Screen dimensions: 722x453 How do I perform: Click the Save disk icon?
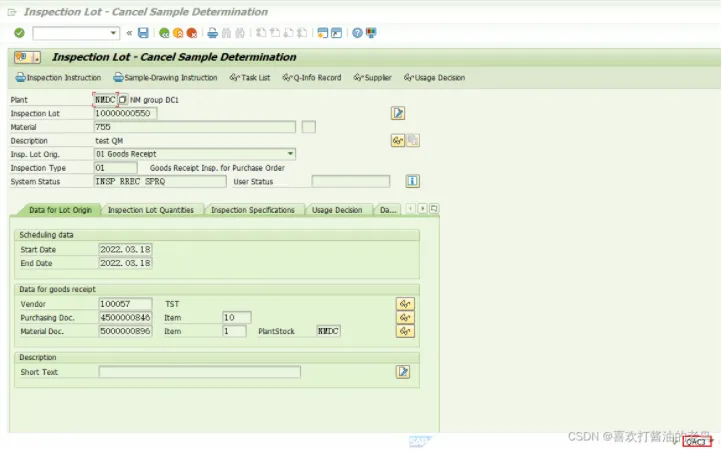coord(143,33)
